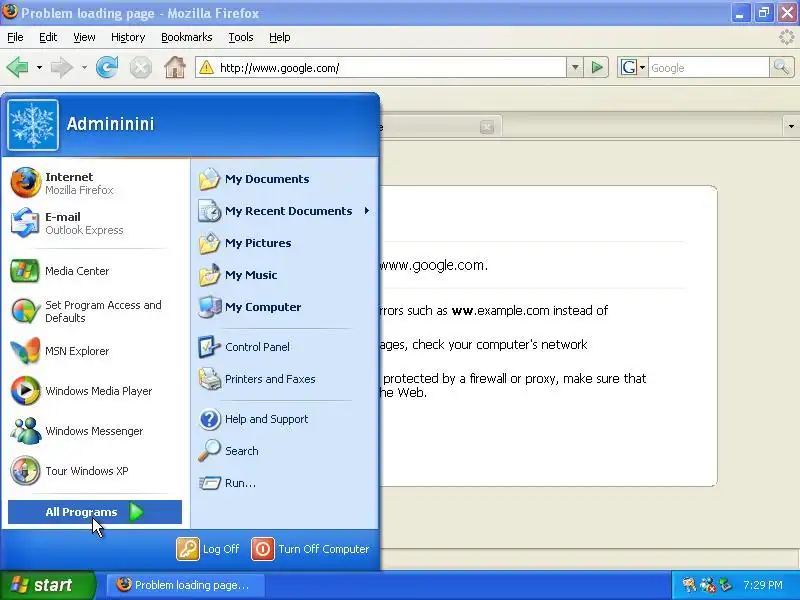
Task: Click the Adminininii snowflake user picture
Action: [33, 124]
